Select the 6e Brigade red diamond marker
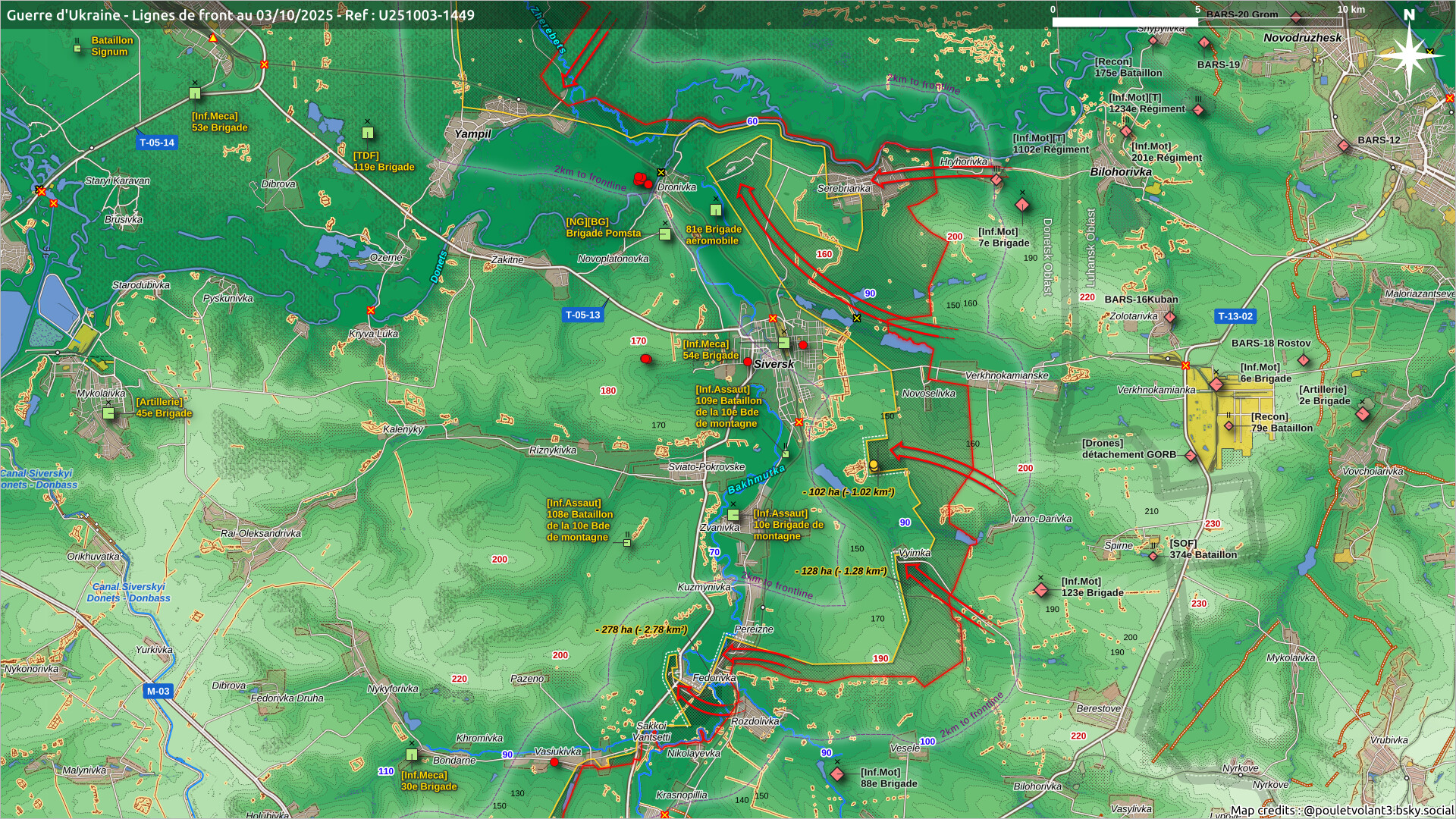Viewport: 1456px width, 819px height. 1216,384
